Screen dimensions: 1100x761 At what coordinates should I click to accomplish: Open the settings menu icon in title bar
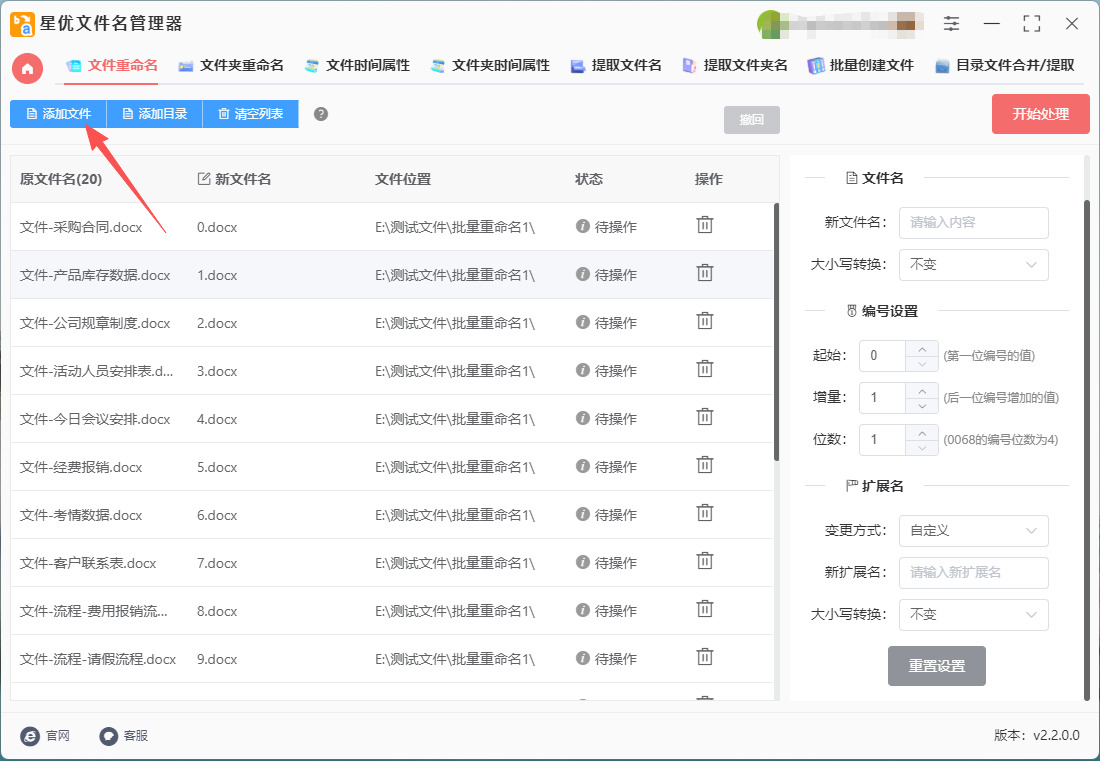[951, 24]
